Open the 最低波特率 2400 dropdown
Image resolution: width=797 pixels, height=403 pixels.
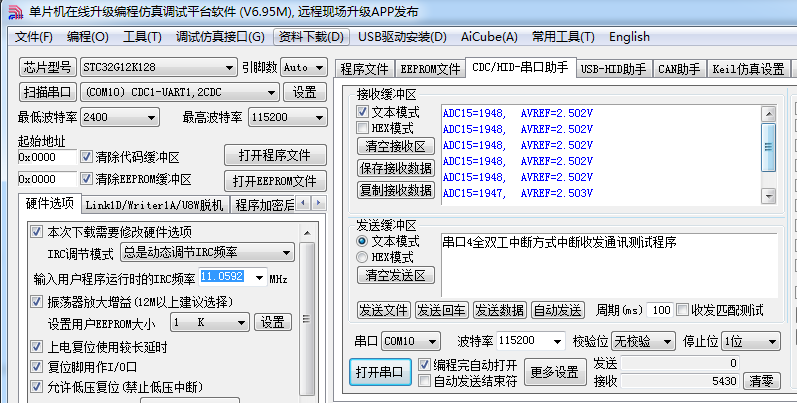[x=151, y=117]
